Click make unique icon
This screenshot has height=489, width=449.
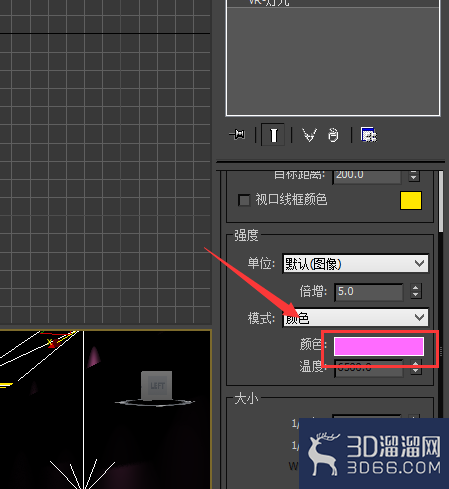coord(310,135)
